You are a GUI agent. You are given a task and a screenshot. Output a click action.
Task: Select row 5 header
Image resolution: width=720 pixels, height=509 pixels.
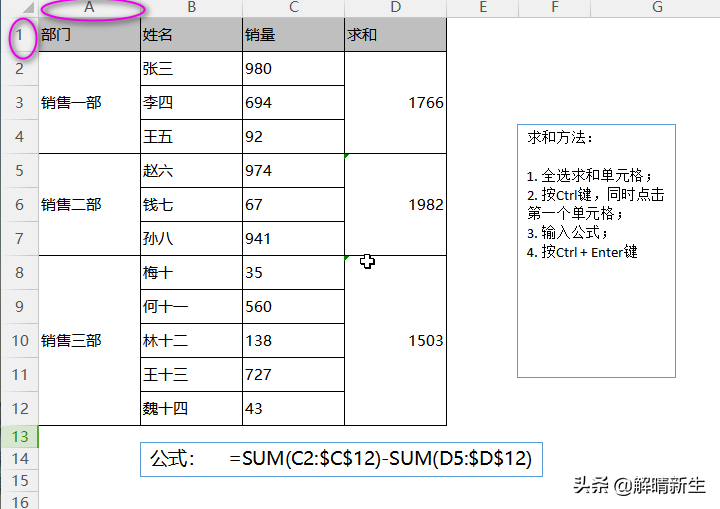pos(20,170)
